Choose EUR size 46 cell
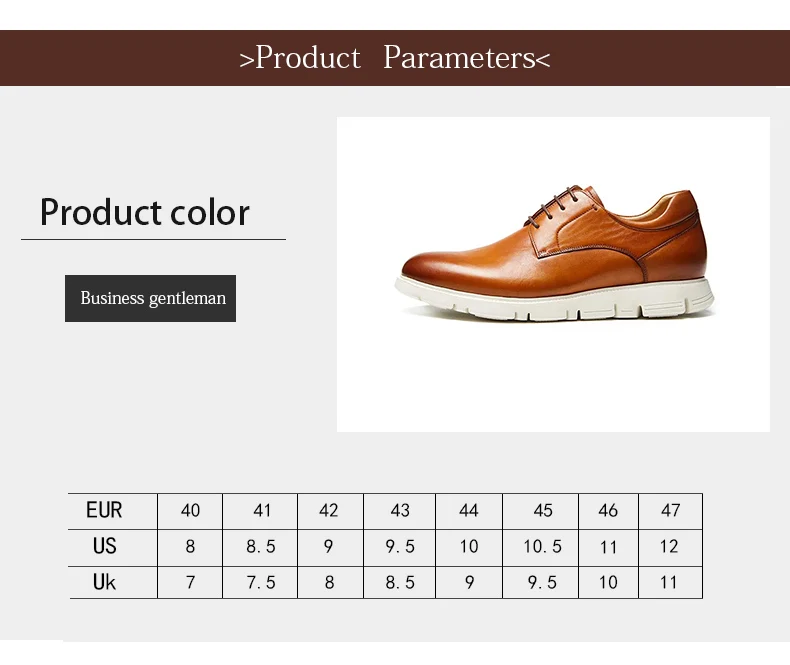This screenshot has width=790, height=665. coord(608,511)
